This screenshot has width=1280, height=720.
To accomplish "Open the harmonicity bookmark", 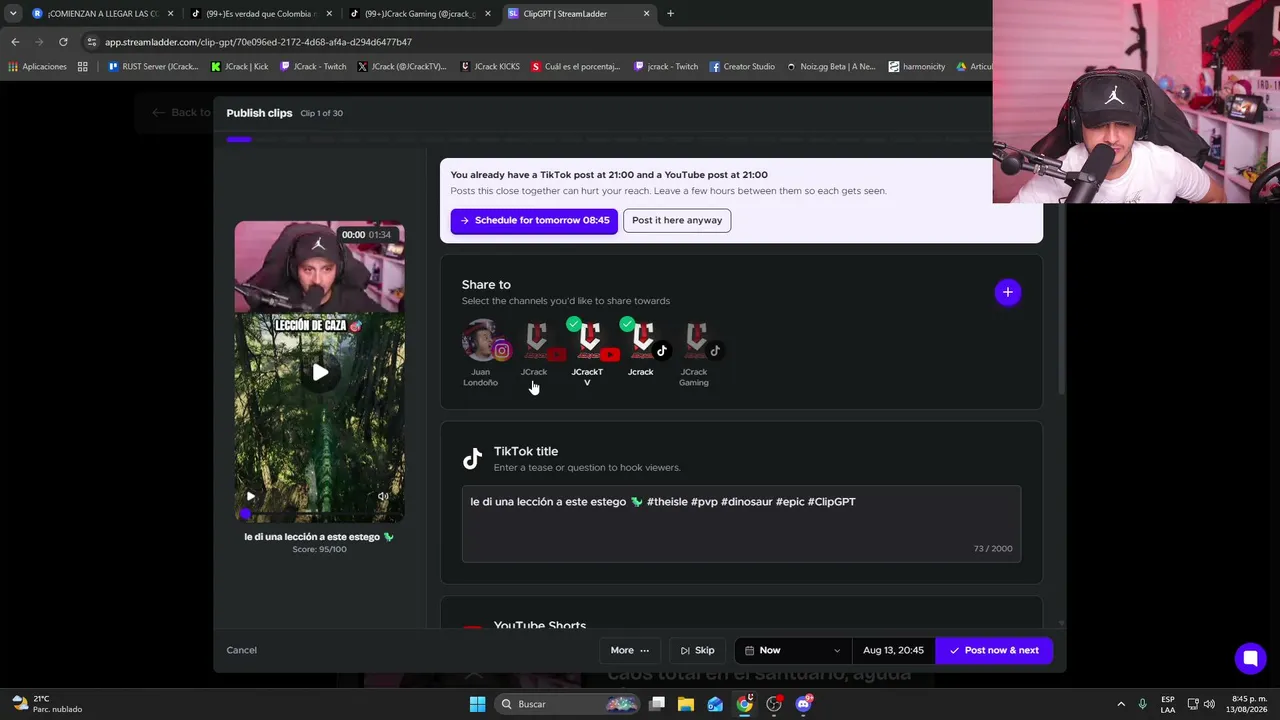I will tap(917, 67).
